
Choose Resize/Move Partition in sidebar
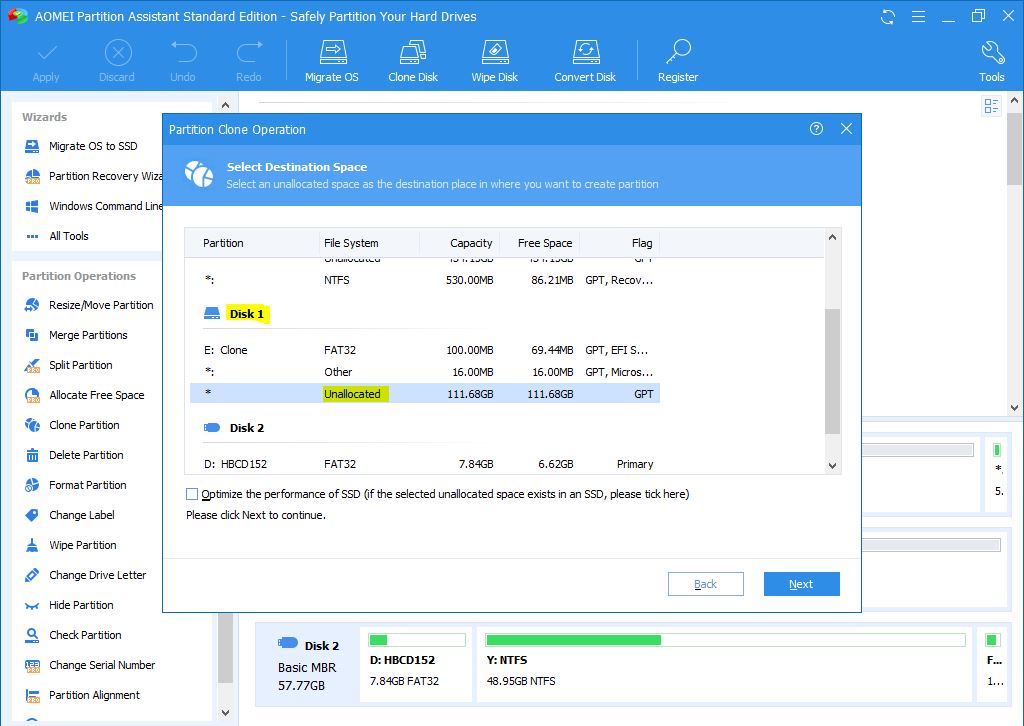pyautogui.click(x=101, y=305)
